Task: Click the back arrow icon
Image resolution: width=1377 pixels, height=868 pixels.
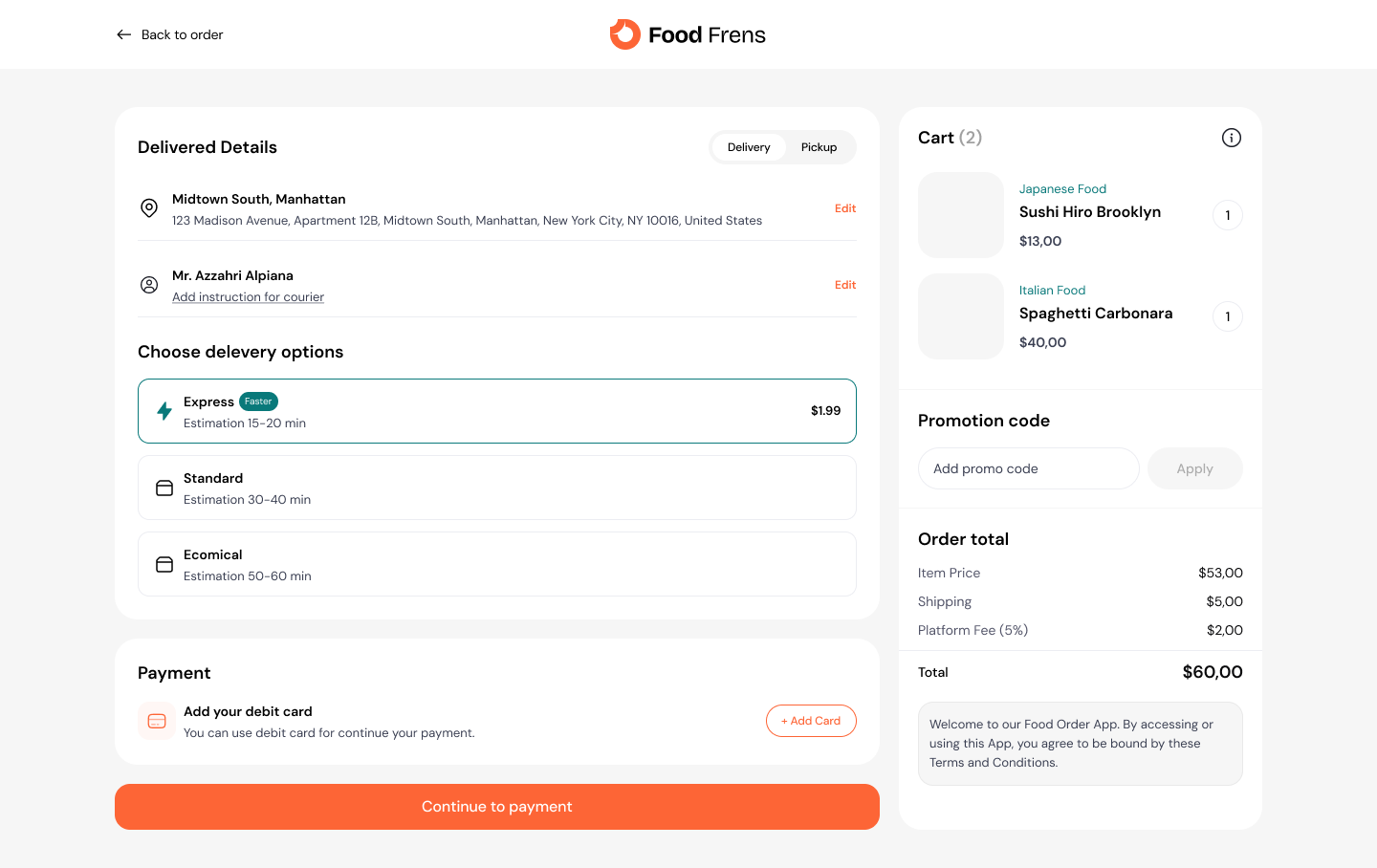Action: tap(124, 34)
